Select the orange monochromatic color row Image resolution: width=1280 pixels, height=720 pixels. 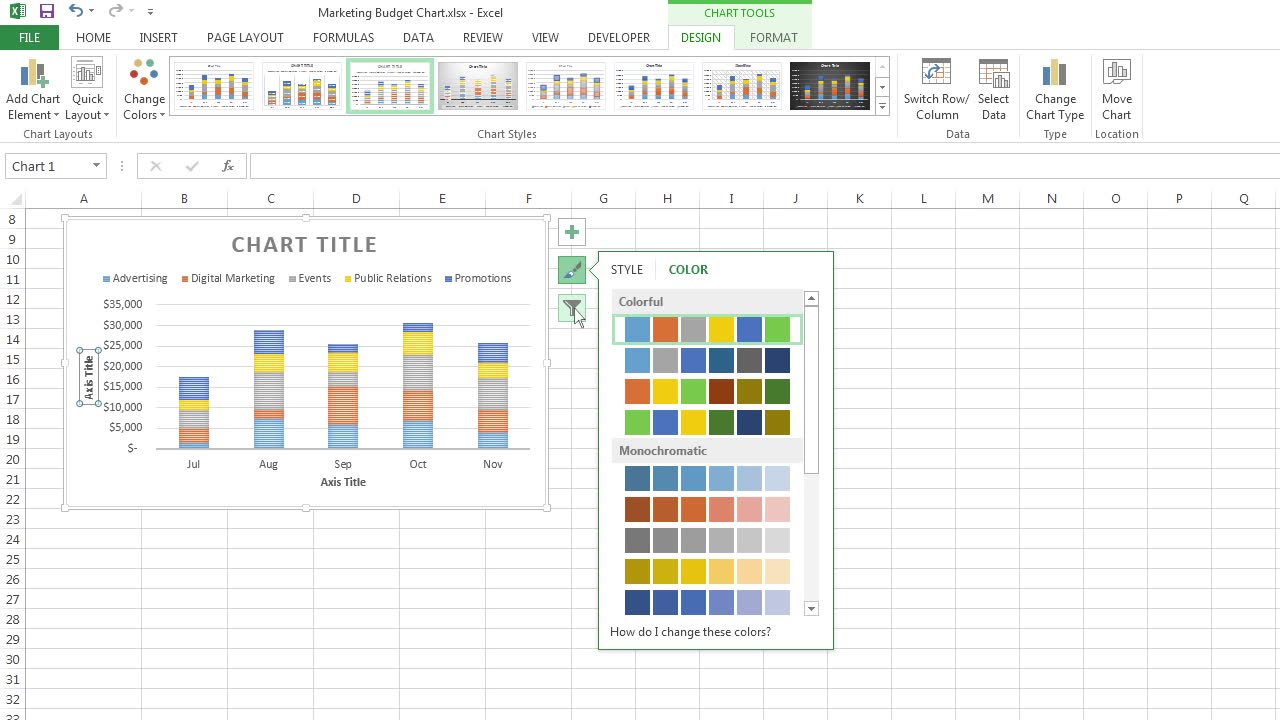point(707,510)
